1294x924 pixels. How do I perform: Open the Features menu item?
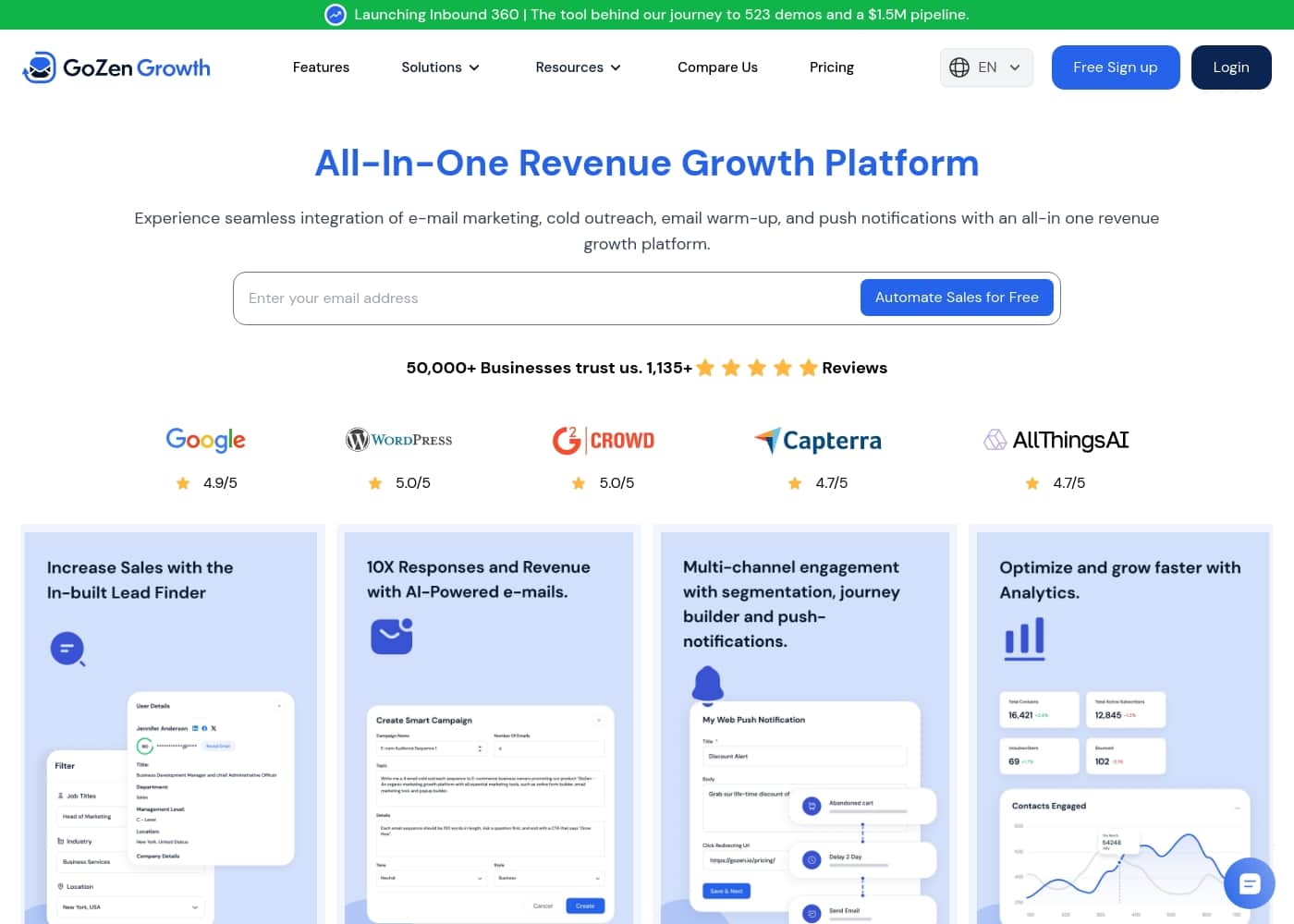tap(321, 67)
